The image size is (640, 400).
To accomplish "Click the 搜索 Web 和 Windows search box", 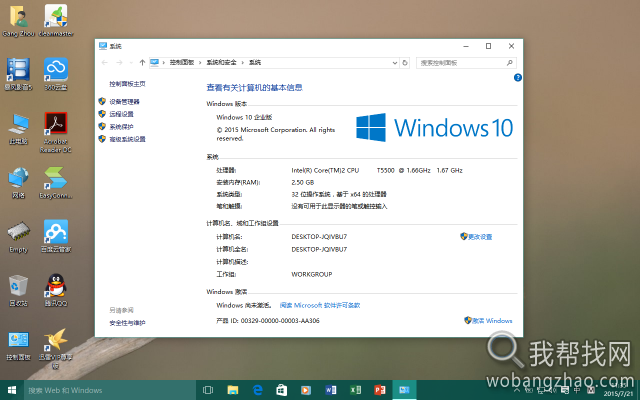I will click(110, 390).
